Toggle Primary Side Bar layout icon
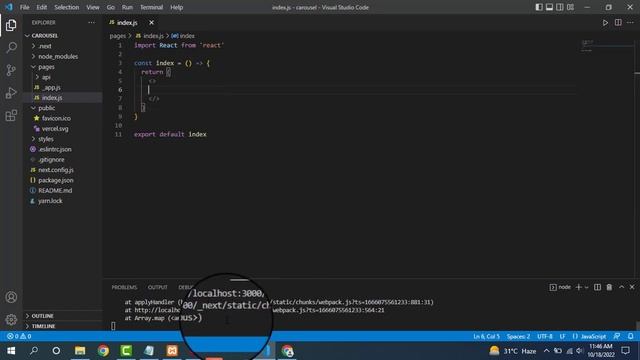Image resolution: width=640 pixels, height=360 pixels. pos(539,7)
